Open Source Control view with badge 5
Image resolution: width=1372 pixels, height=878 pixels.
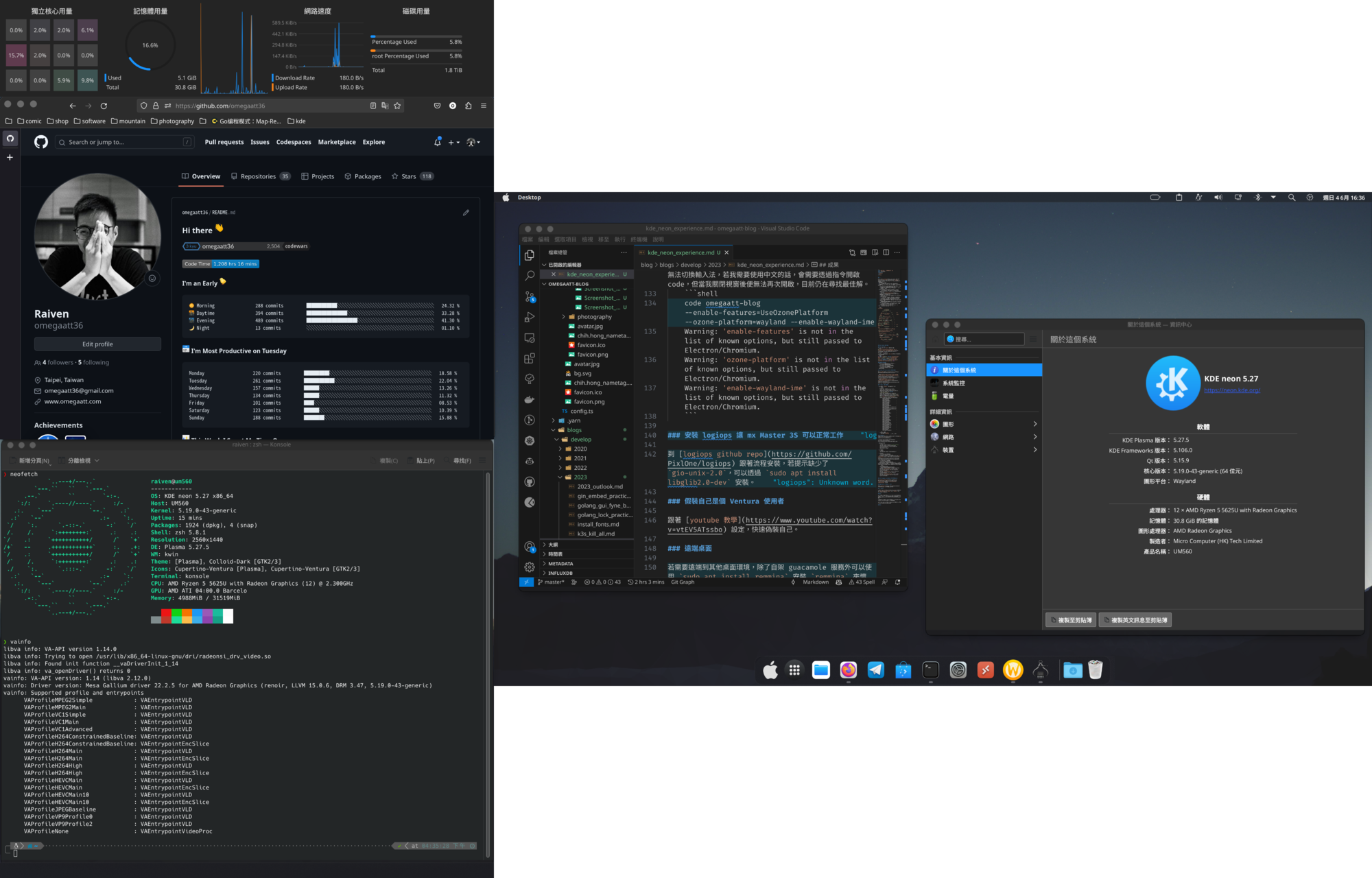530,296
